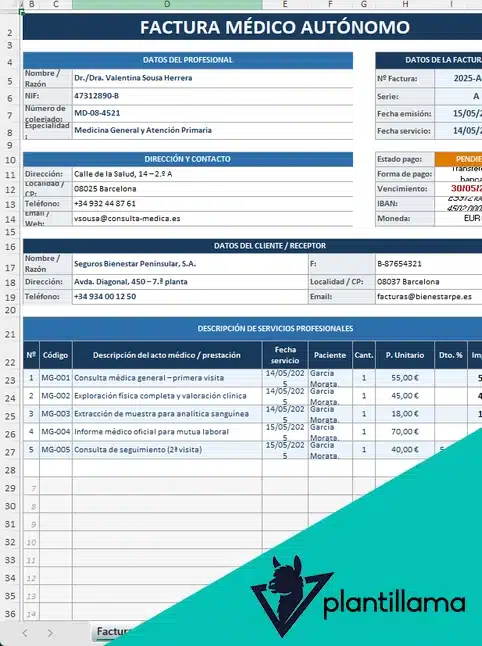Click the select-all corner of the grid

pos(10,5)
